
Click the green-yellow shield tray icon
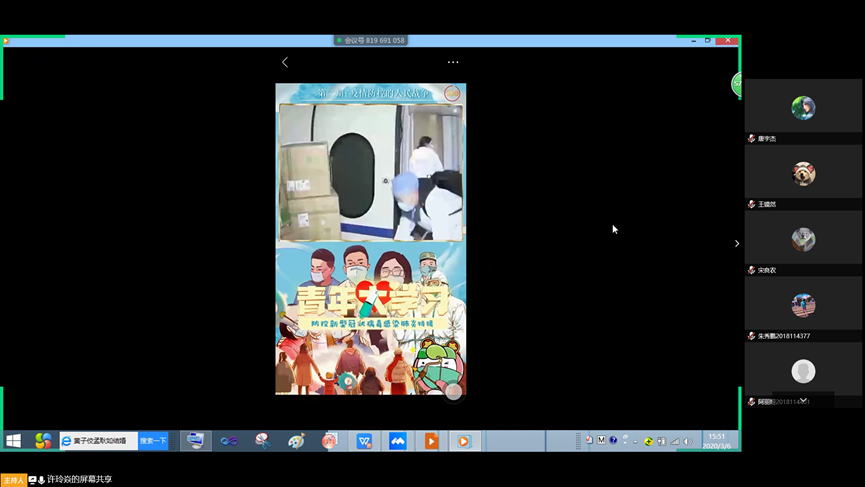click(649, 441)
